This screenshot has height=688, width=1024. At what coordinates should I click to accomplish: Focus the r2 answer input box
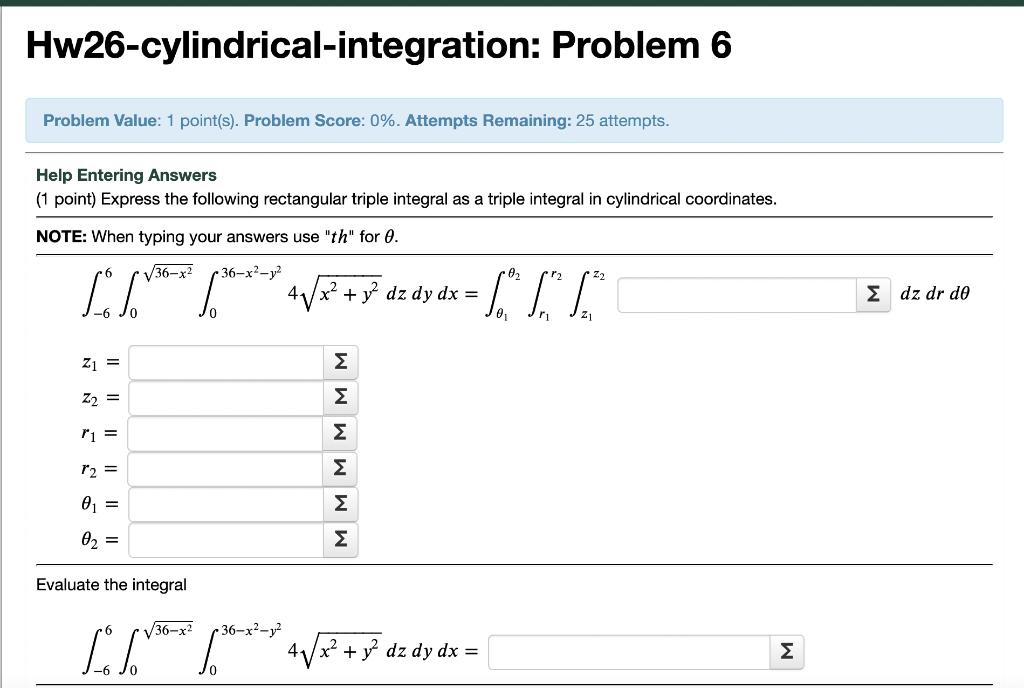(x=225, y=468)
